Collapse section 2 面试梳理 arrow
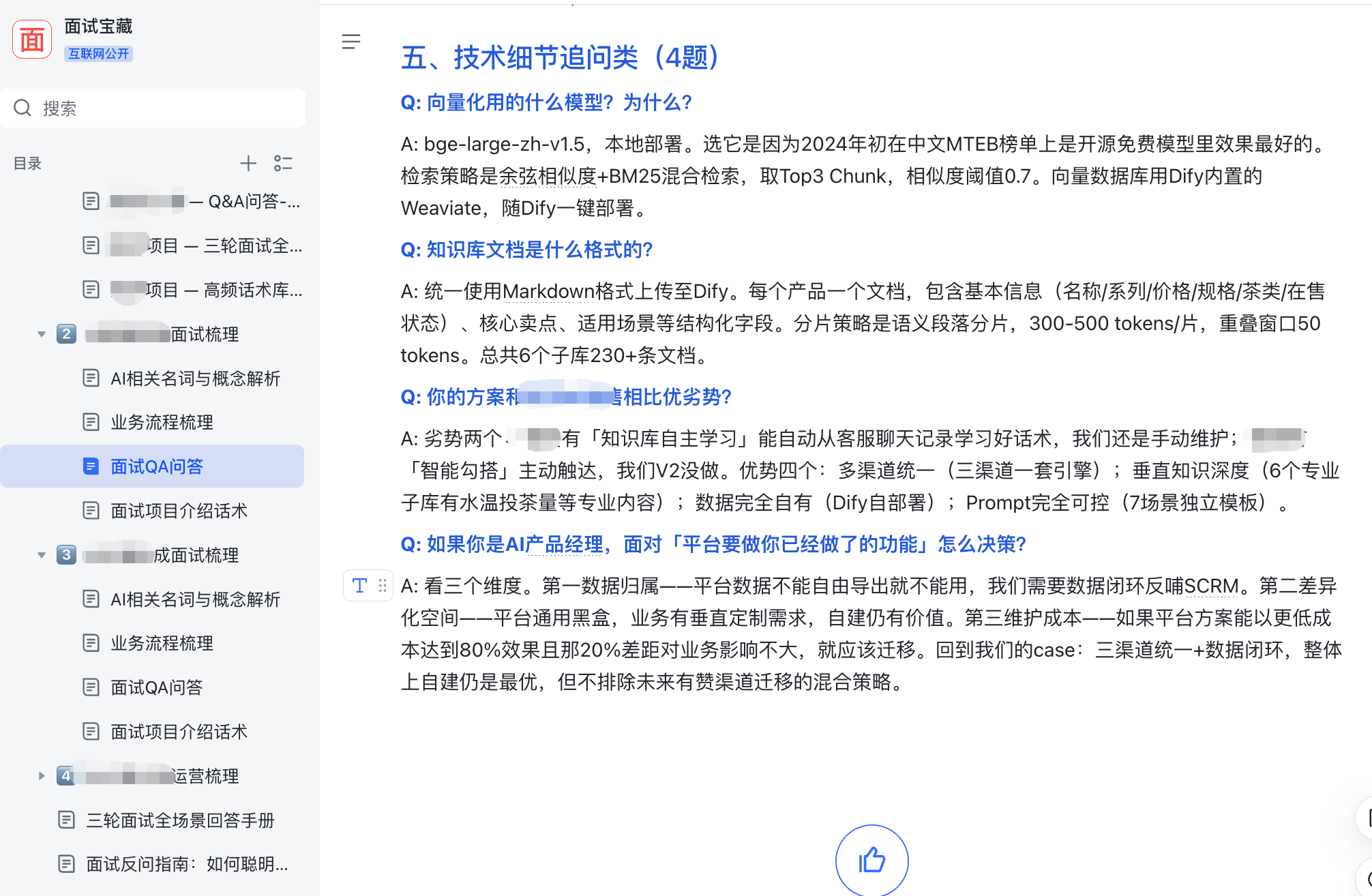The height and width of the screenshot is (896, 1372). [42, 334]
